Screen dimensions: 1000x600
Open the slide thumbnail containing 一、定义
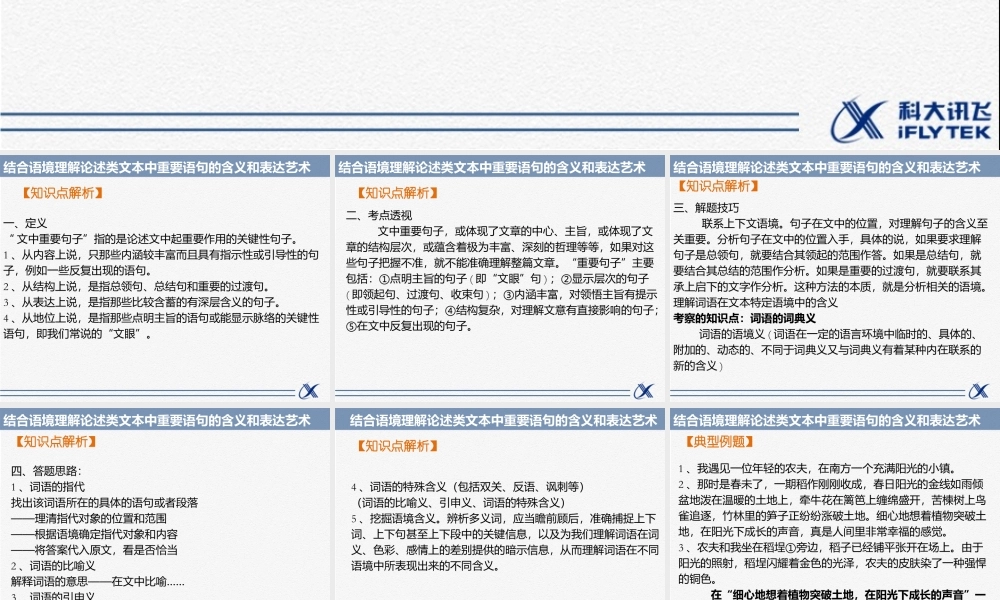click(165, 279)
